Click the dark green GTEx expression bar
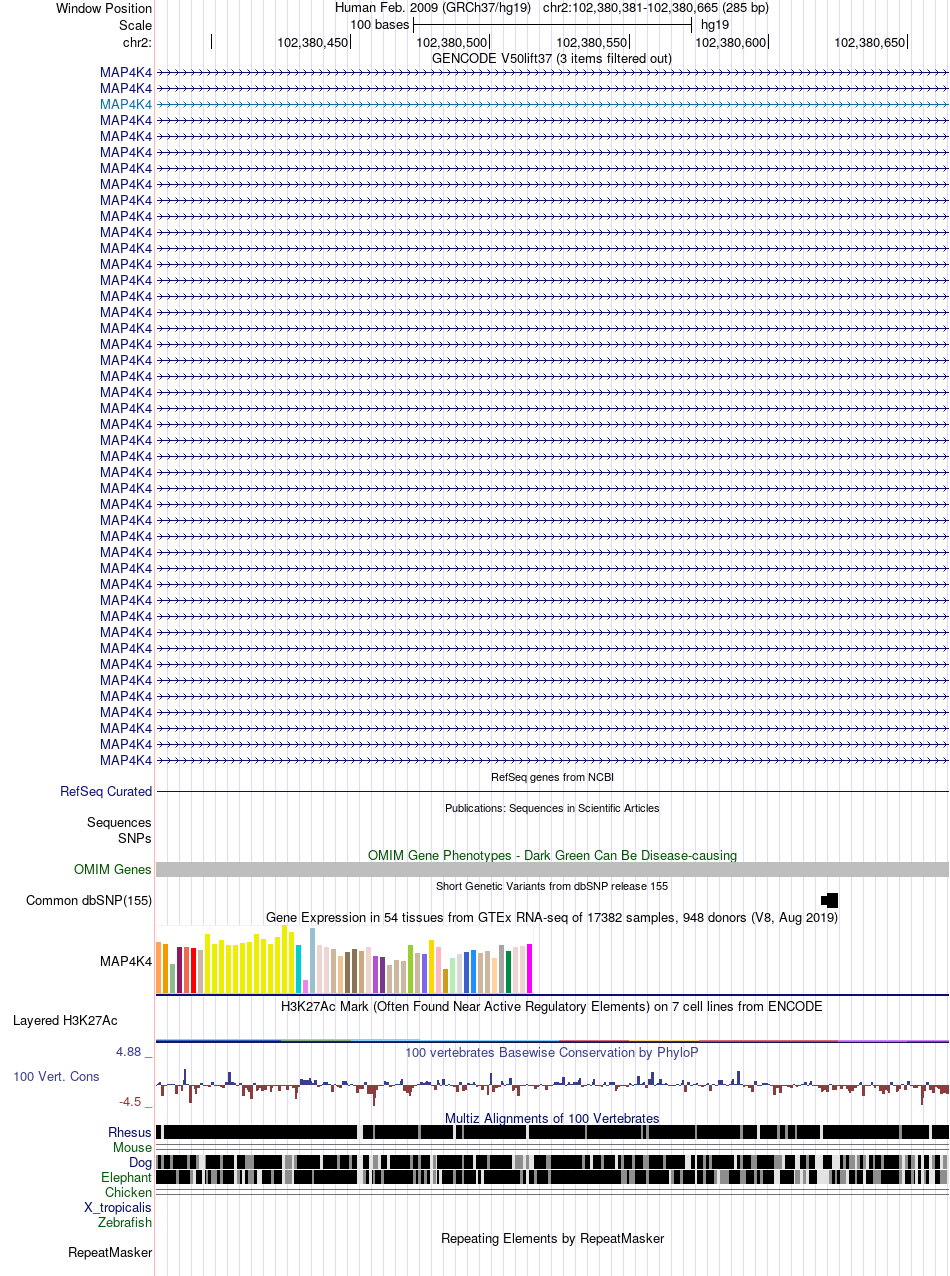Viewport: 950px width, 1276px height. [508, 972]
